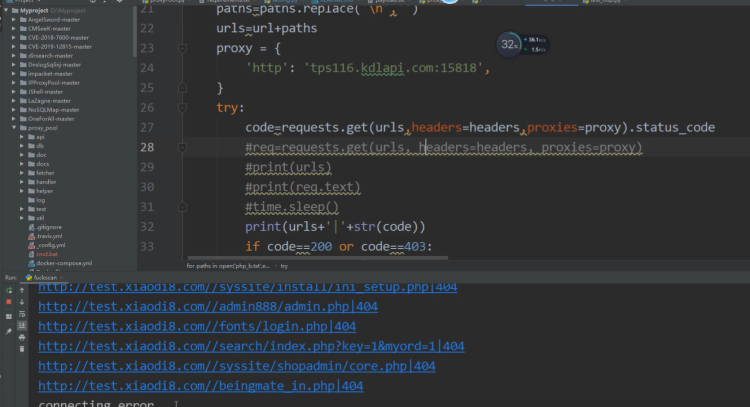750x407 pixels.
Task: Pin the Run tab with pin icon
Action: 9,331
